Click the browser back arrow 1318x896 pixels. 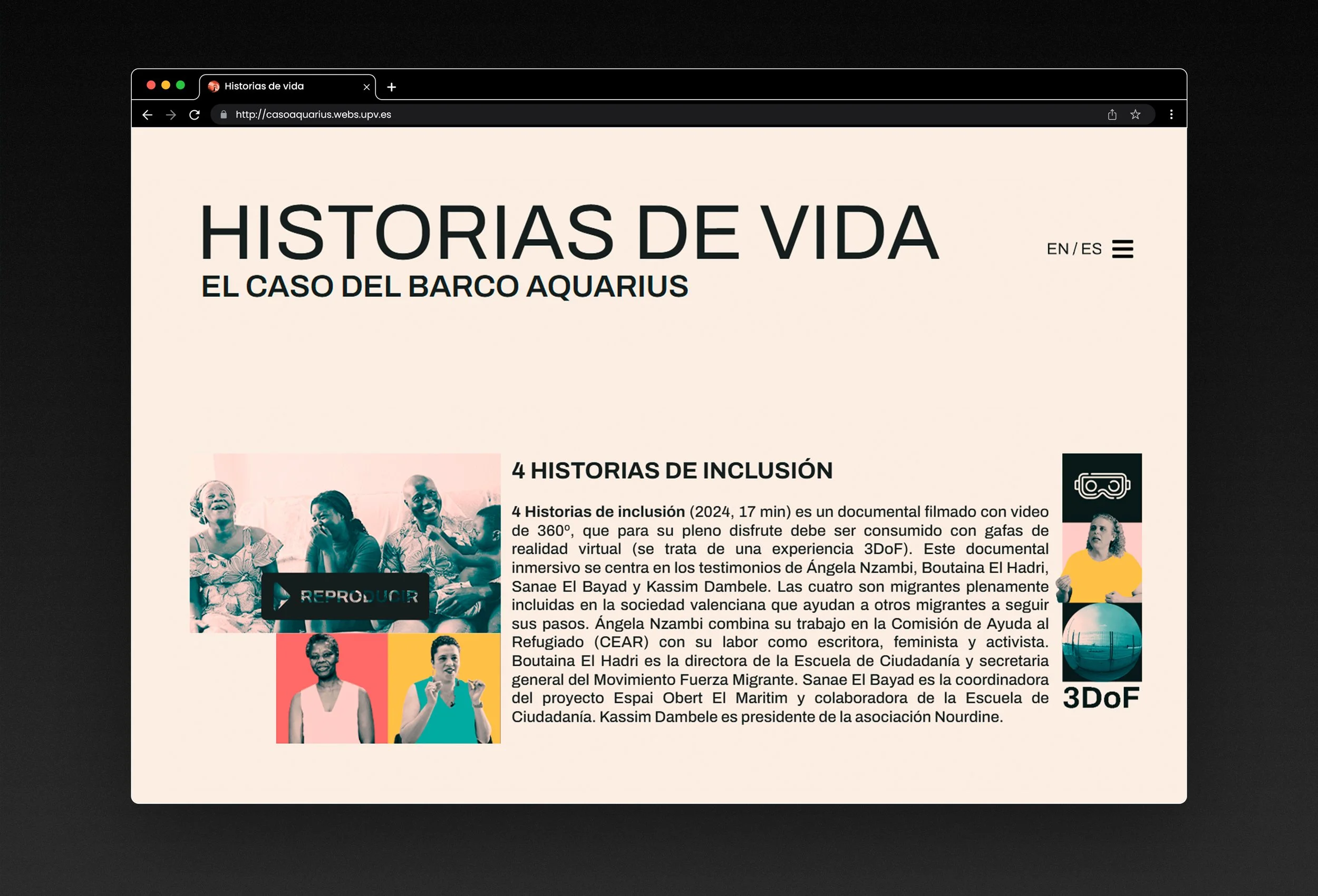coord(148,115)
